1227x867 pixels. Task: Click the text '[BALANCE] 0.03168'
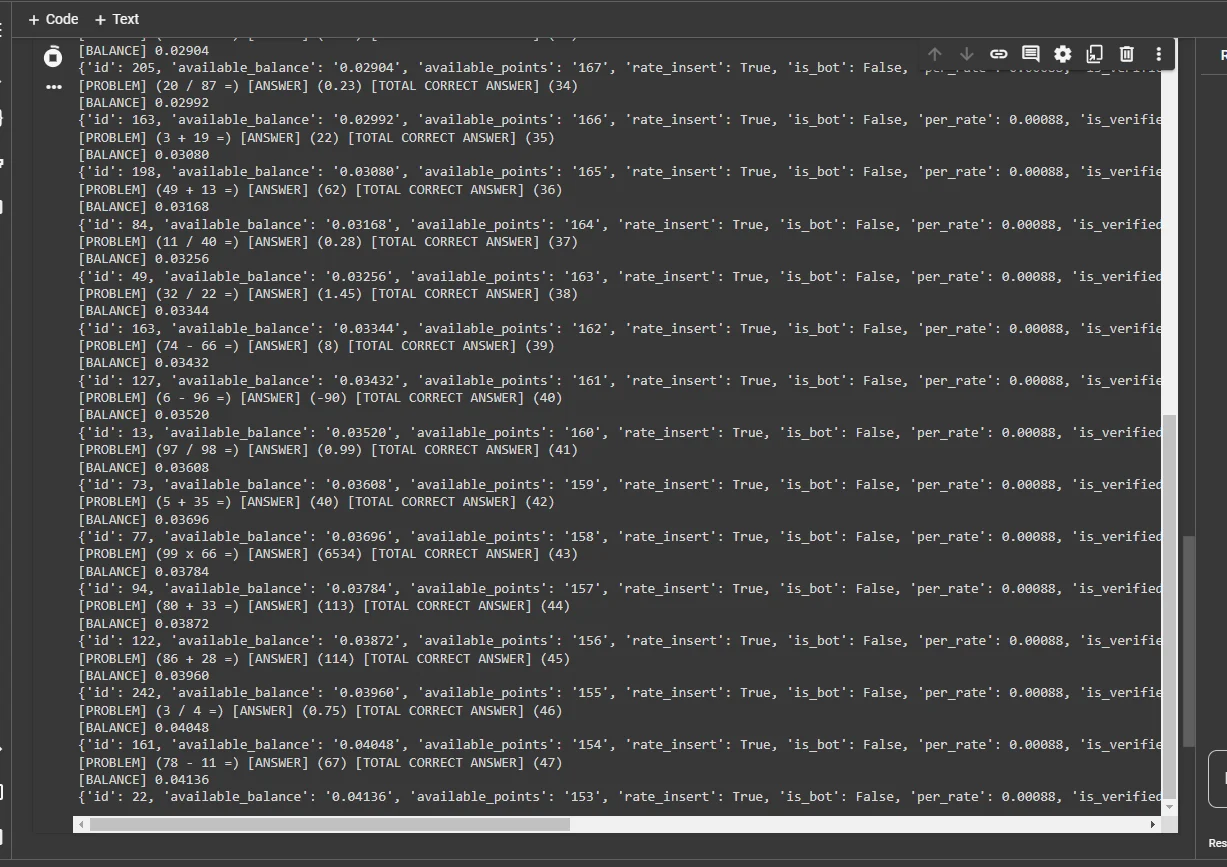click(144, 207)
